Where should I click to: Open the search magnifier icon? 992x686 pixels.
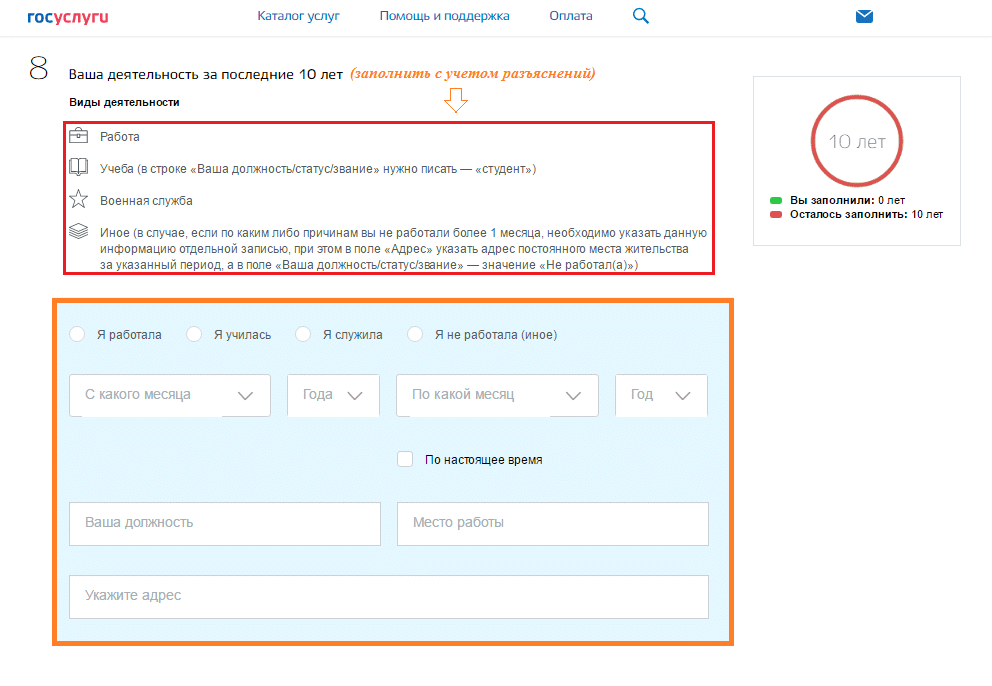641,16
